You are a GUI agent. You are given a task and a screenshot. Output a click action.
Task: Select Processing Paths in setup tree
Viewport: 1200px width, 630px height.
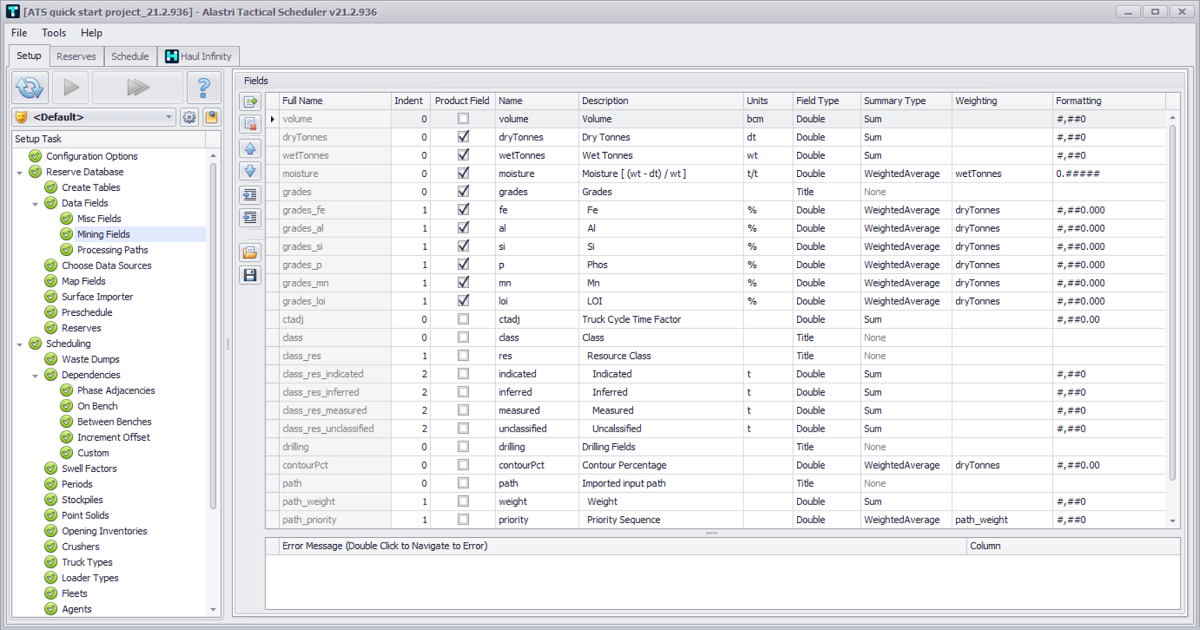coord(112,250)
